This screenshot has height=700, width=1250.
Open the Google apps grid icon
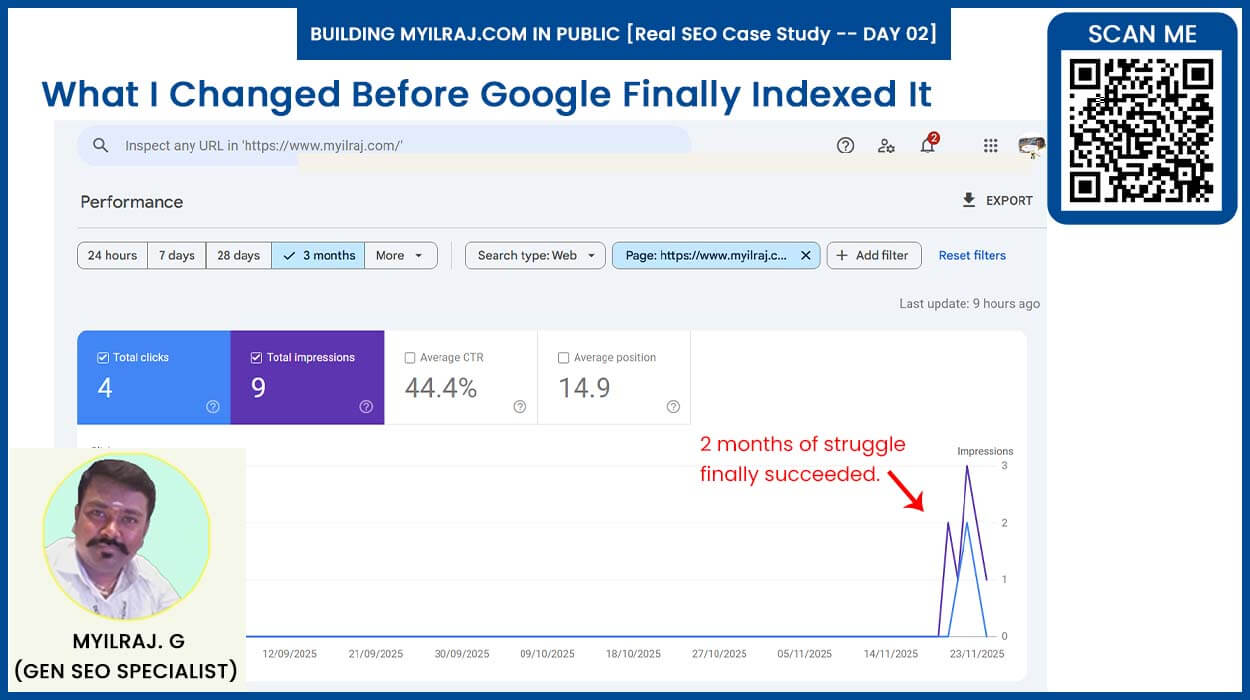[x=990, y=145]
